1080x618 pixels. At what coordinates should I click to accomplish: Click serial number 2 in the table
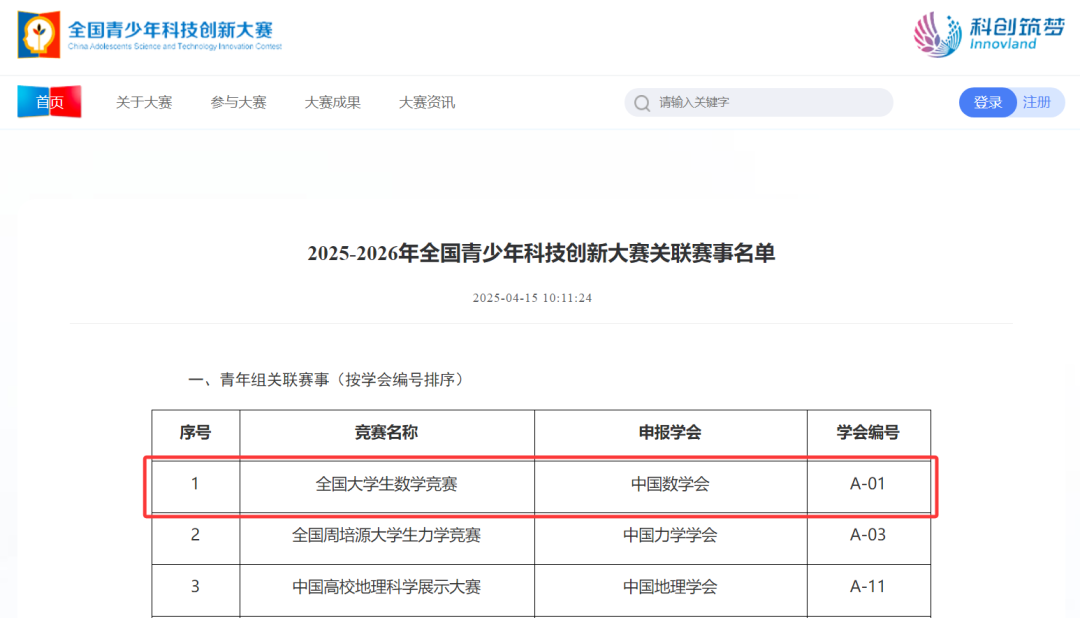(x=196, y=535)
